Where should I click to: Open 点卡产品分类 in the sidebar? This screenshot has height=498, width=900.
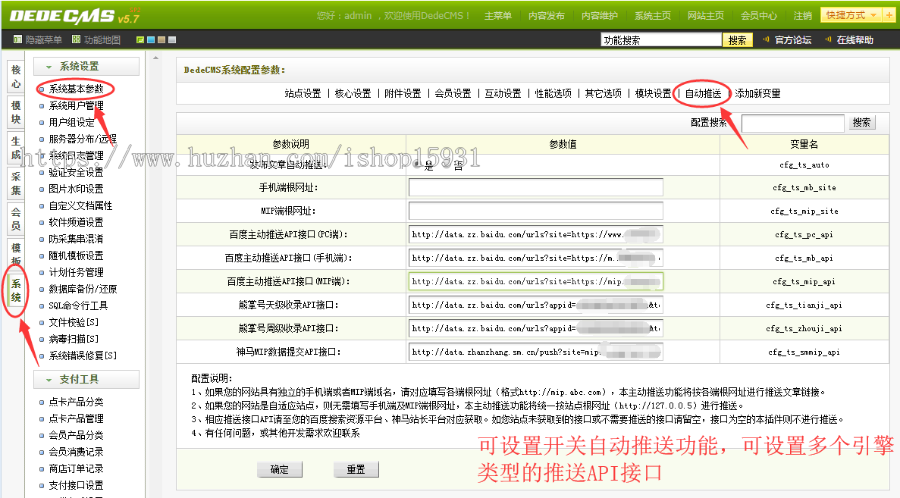click(x=76, y=402)
